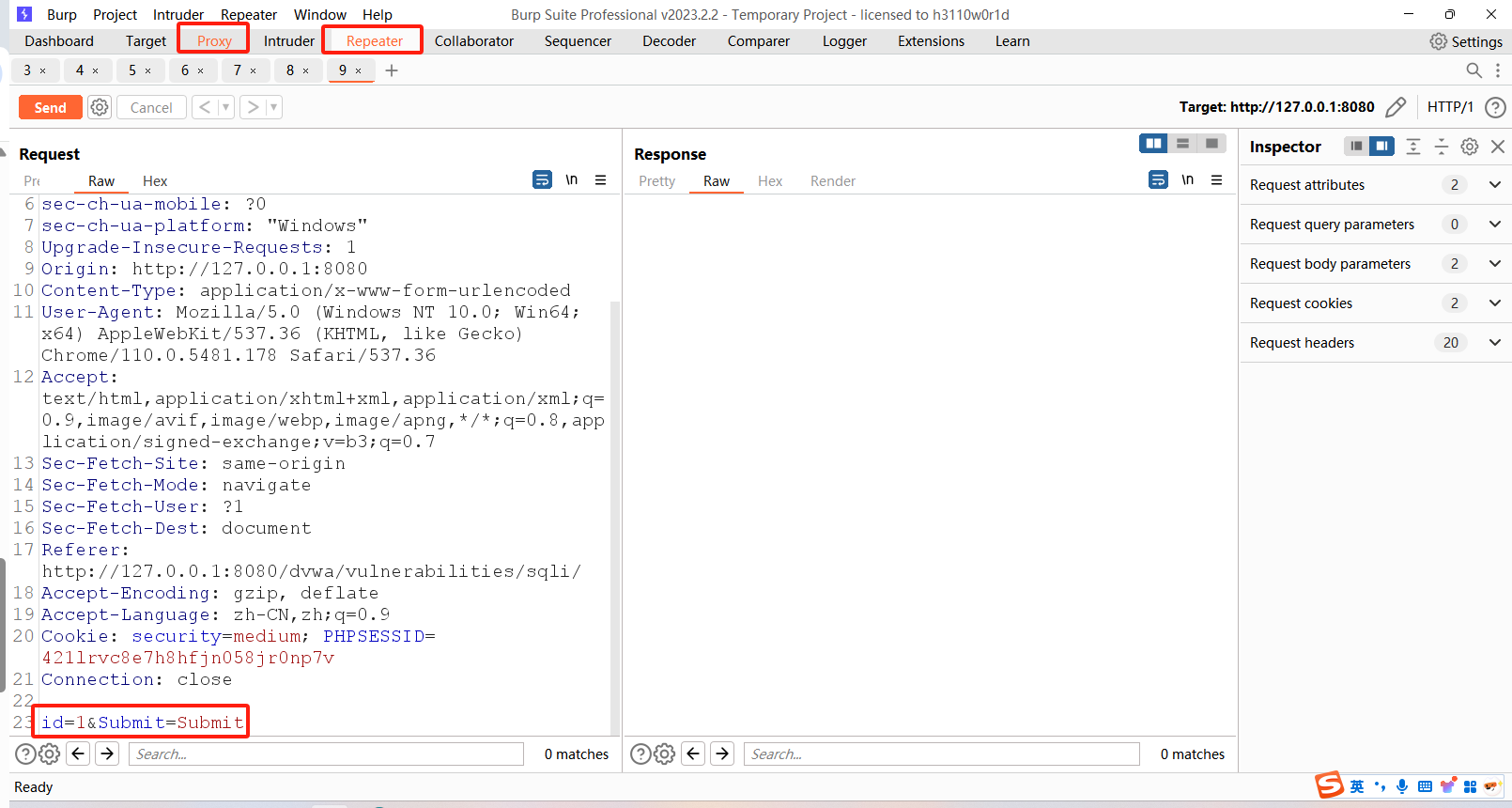
Task: Close the Inspector panel
Action: click(x=1498, y=147)
